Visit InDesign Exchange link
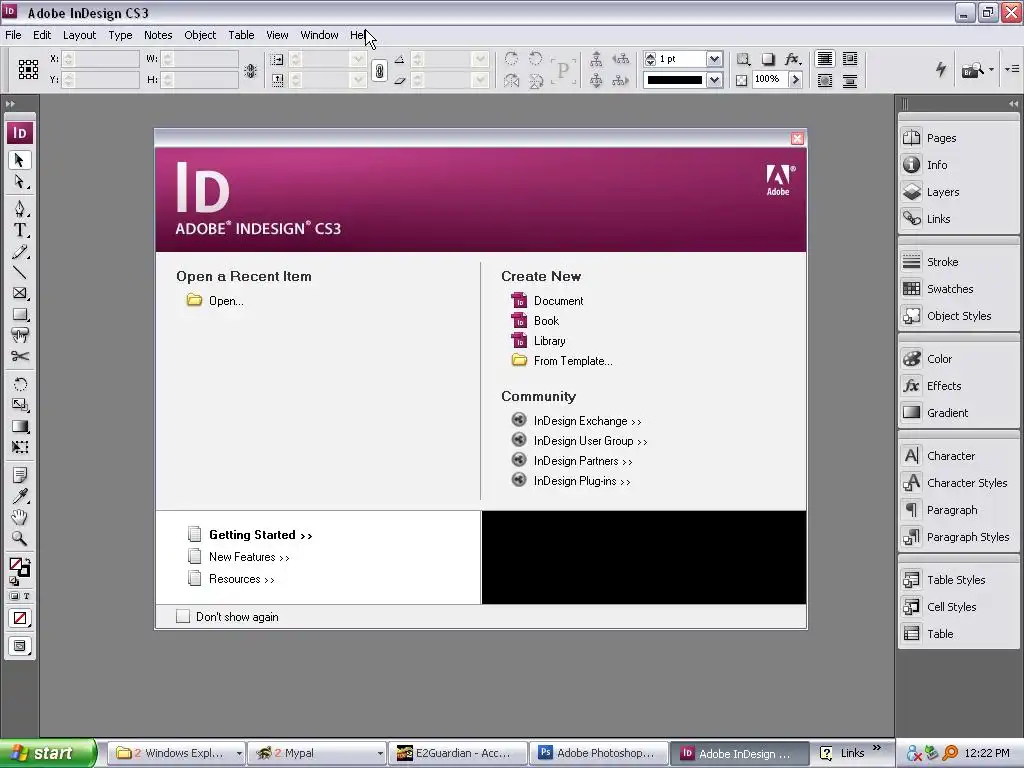1024x768 pixels. pyautogui.click(x=587, y=421)
